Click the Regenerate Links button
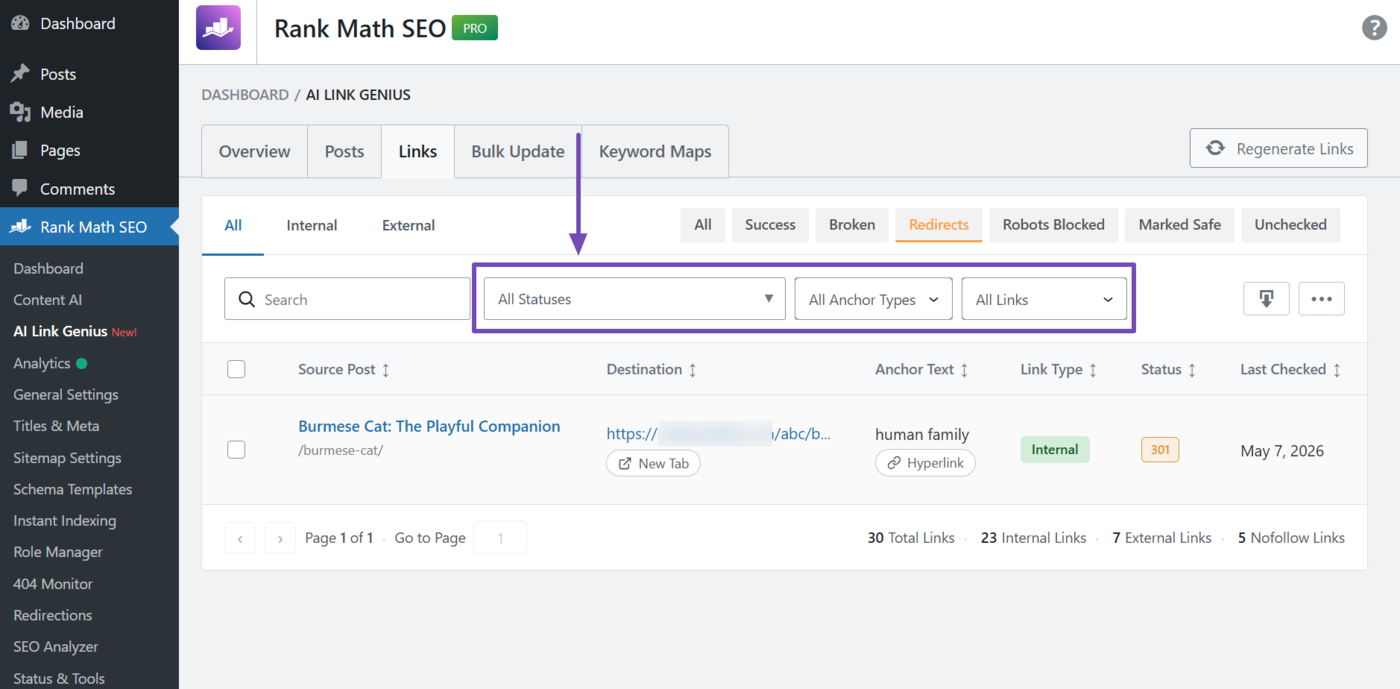This screenshot has width=1400, height=689. coord(1279,148)
